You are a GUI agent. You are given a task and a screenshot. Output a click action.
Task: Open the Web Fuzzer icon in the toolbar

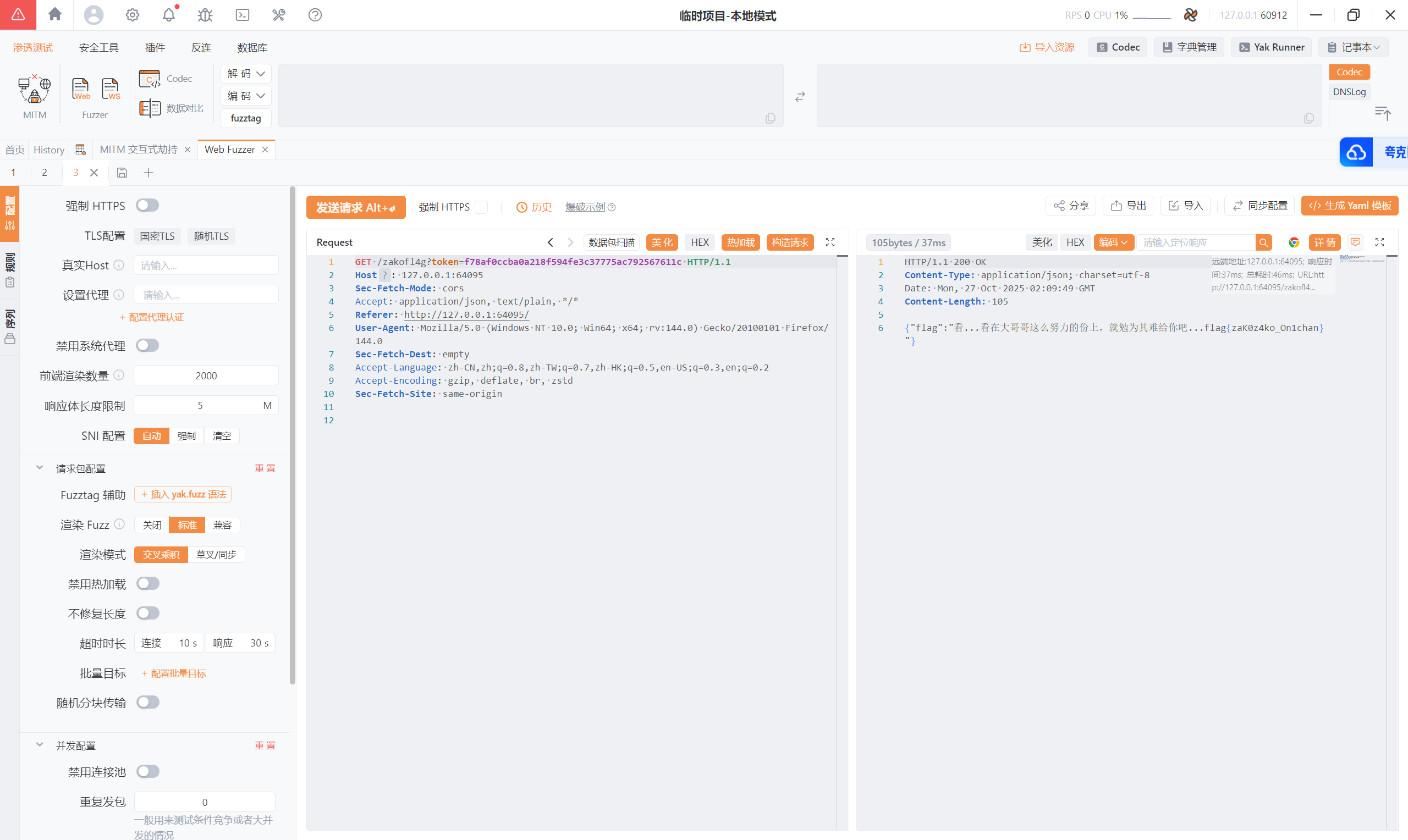pyautogui.click(x=80, y=89)
